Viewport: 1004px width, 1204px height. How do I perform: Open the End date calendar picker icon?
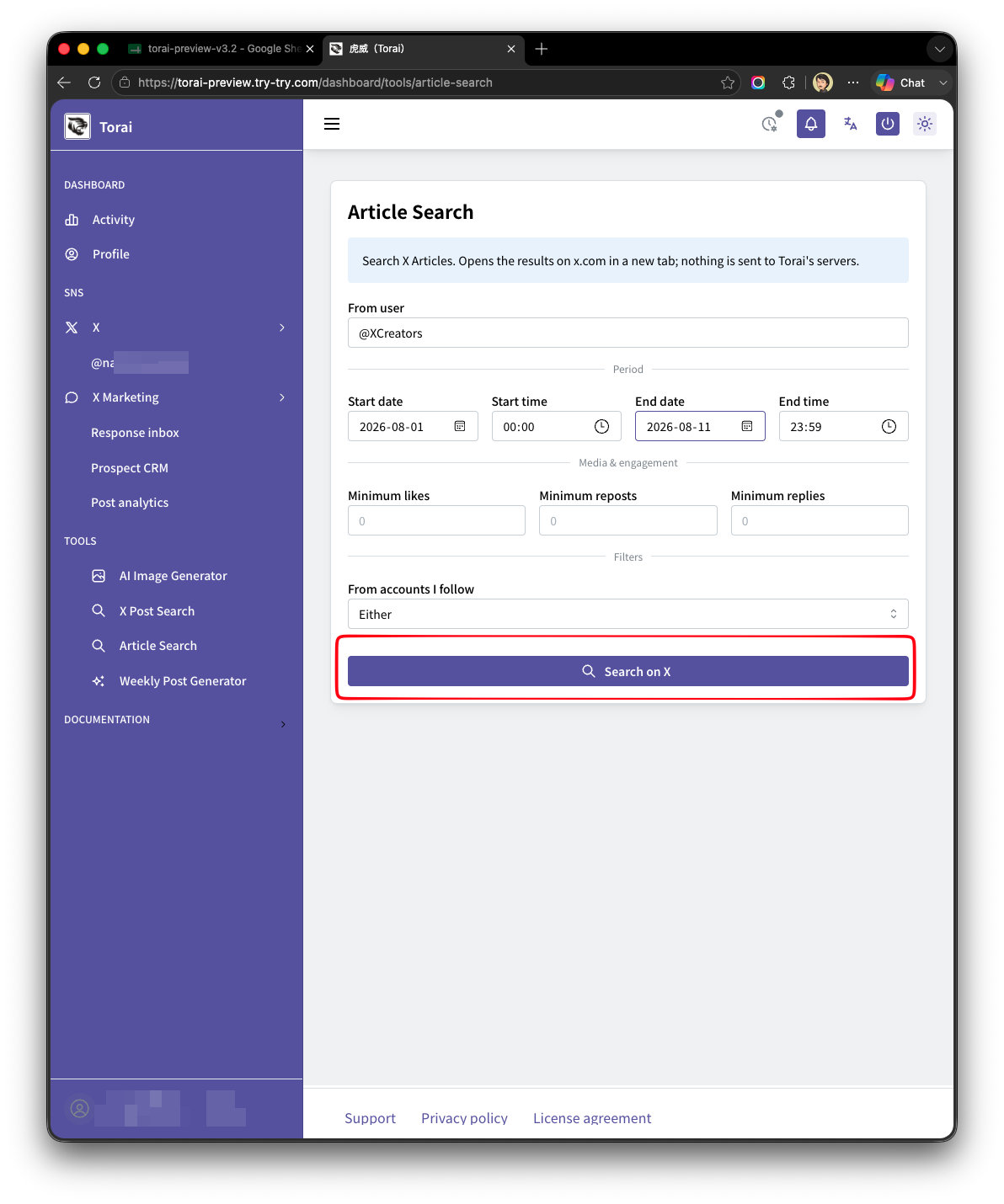tap(747, 426)
